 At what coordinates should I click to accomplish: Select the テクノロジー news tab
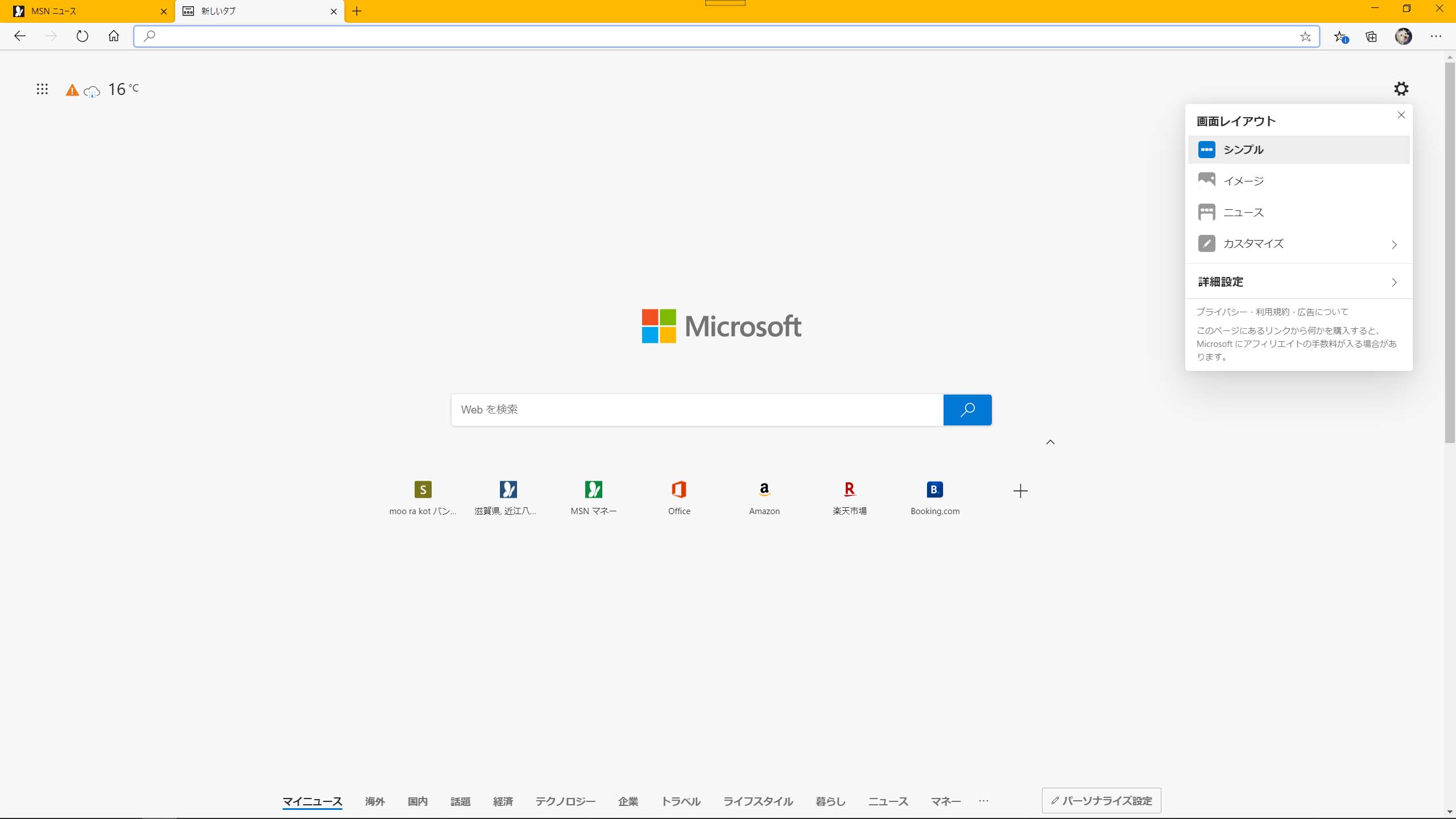(x=565, y=801)
